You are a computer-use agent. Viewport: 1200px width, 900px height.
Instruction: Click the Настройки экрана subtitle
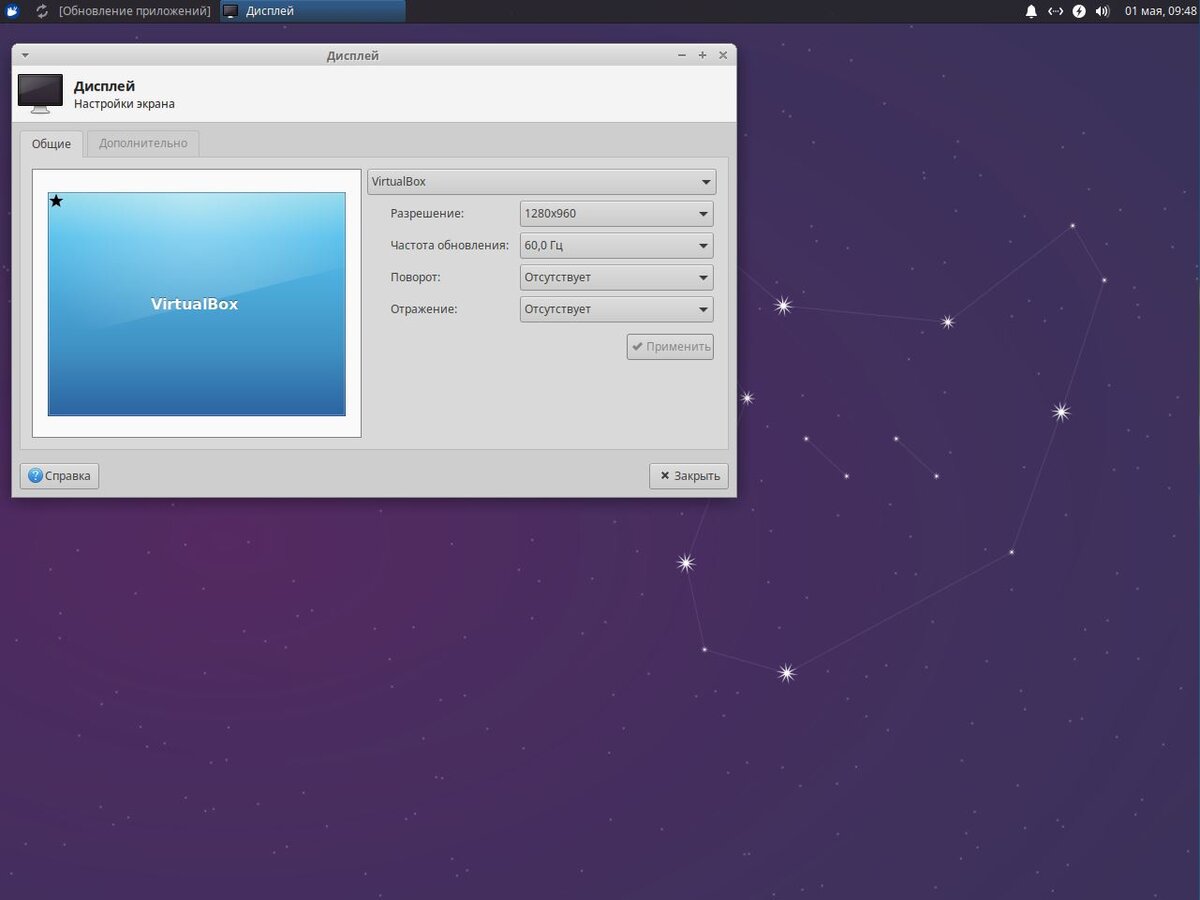124,104
